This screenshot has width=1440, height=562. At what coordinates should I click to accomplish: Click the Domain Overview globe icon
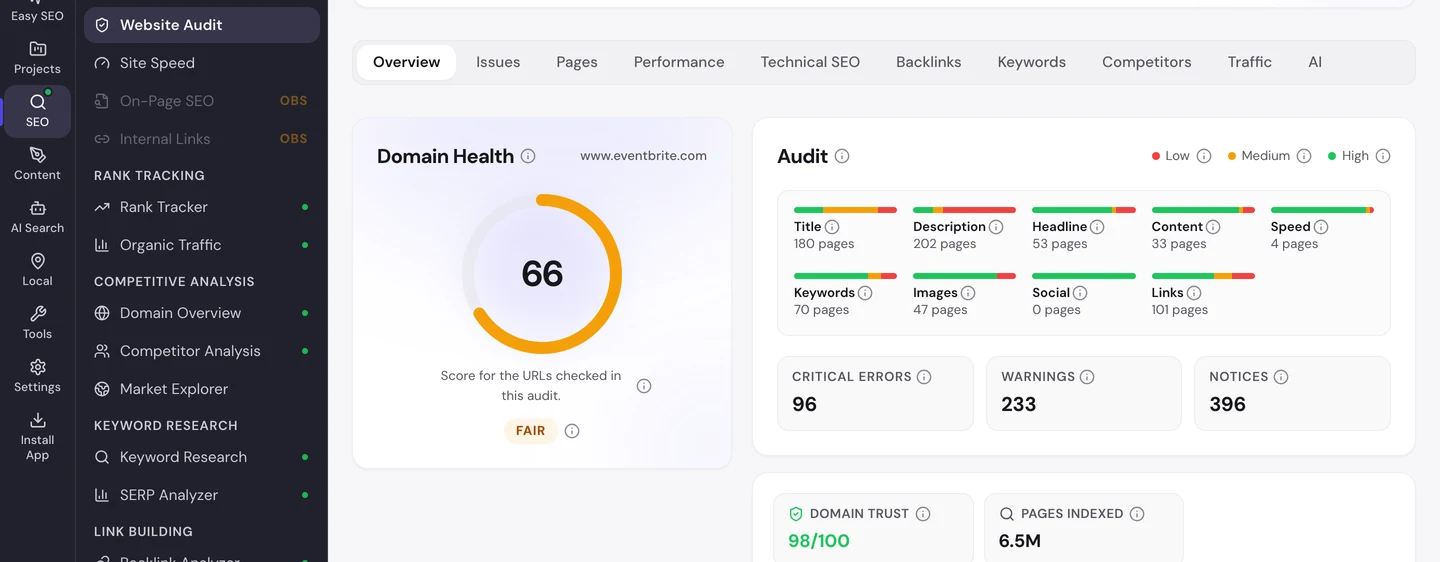[x=102, y=313]
